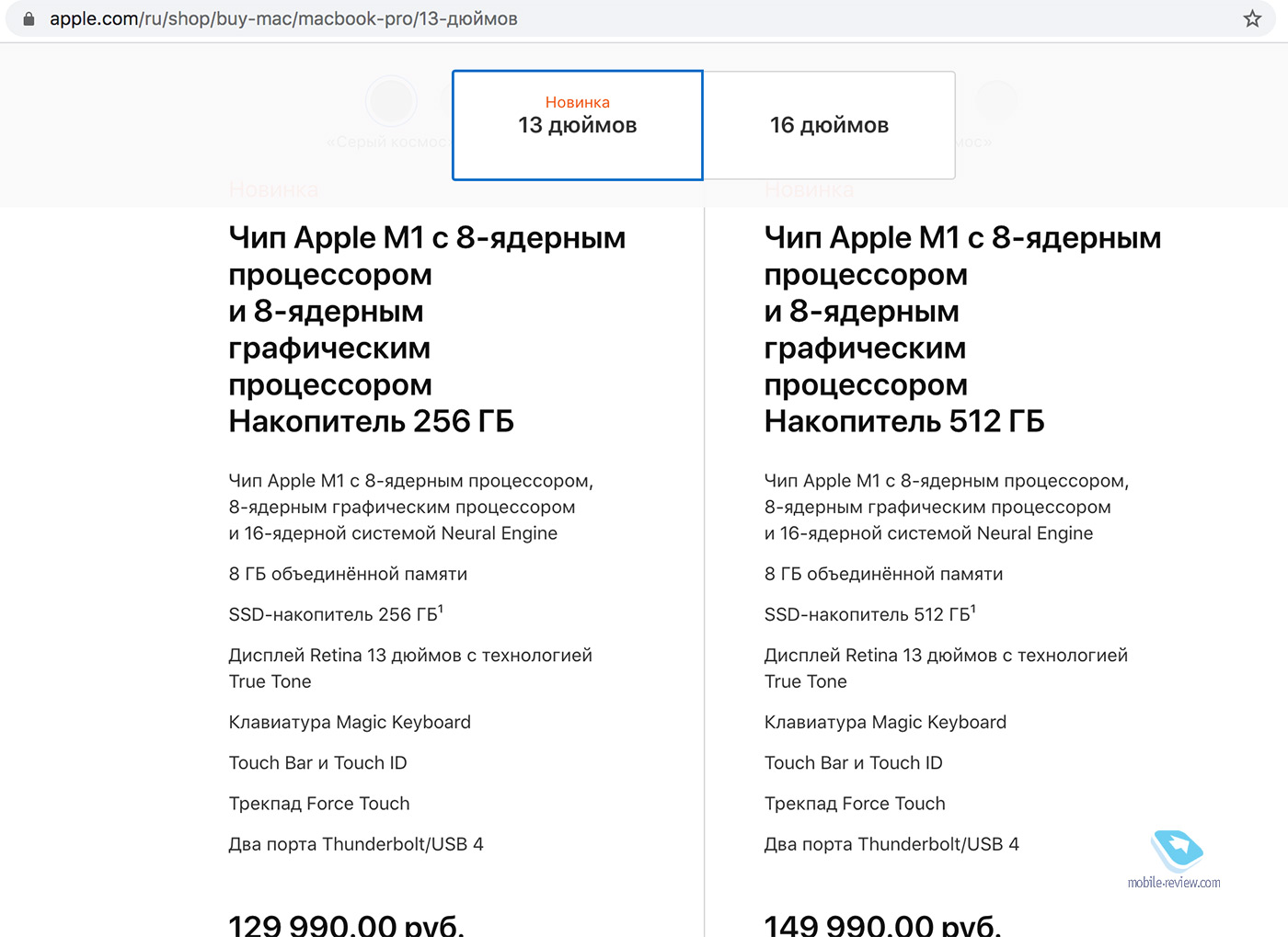Click Neural Engine description in right column
Screen dimensions: 1288x937
[947, 507]
